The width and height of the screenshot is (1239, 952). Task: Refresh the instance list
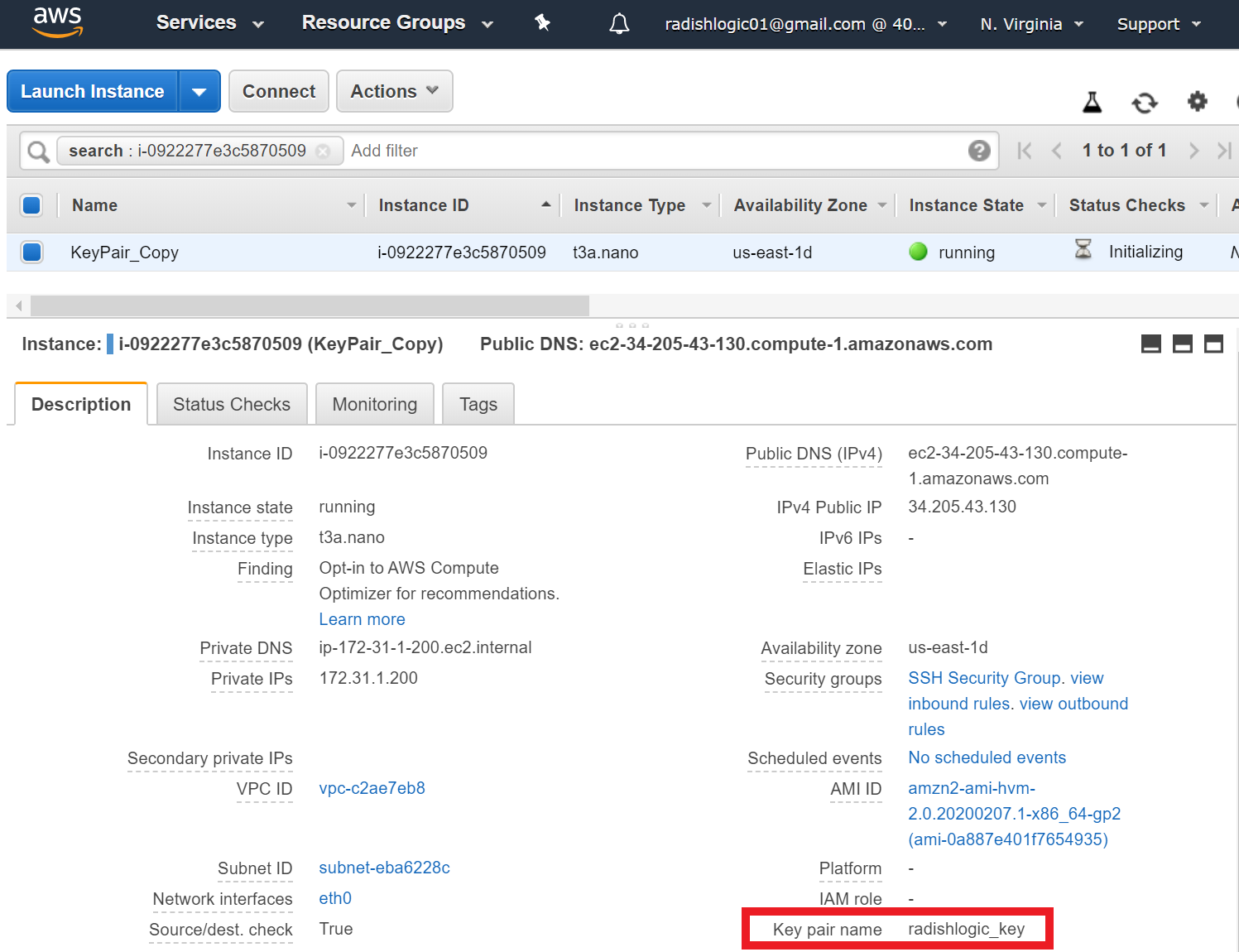click(1145, 103)
